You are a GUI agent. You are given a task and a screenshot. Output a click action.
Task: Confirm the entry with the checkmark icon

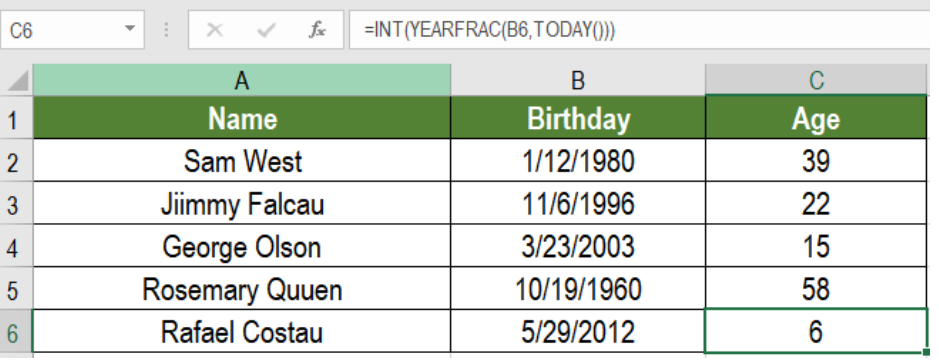[x=265, y=29]
